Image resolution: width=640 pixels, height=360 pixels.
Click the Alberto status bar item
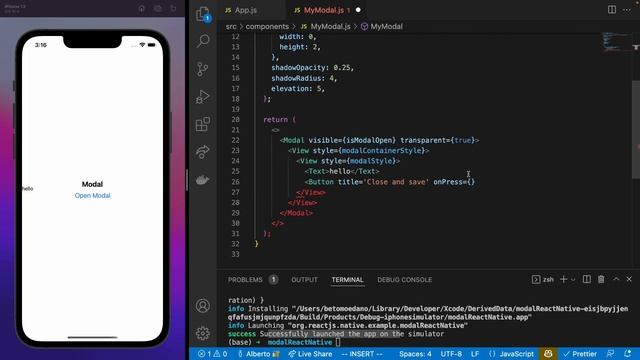coord(258,354)
